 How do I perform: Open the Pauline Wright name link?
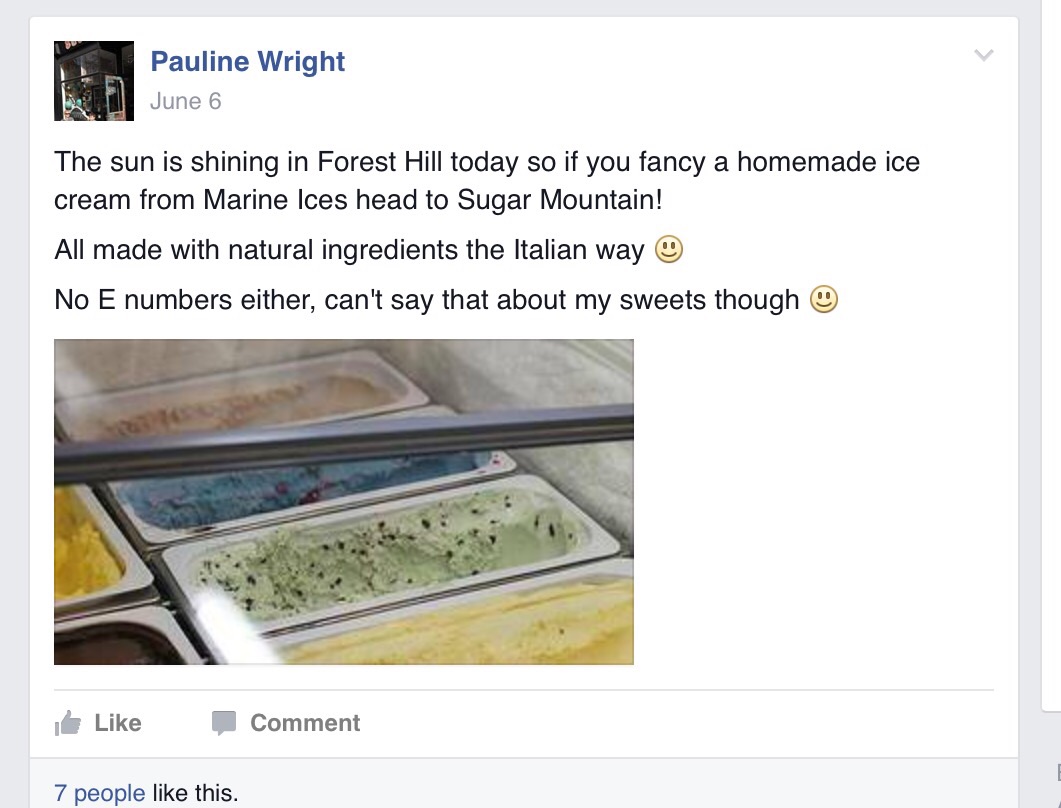247,61
